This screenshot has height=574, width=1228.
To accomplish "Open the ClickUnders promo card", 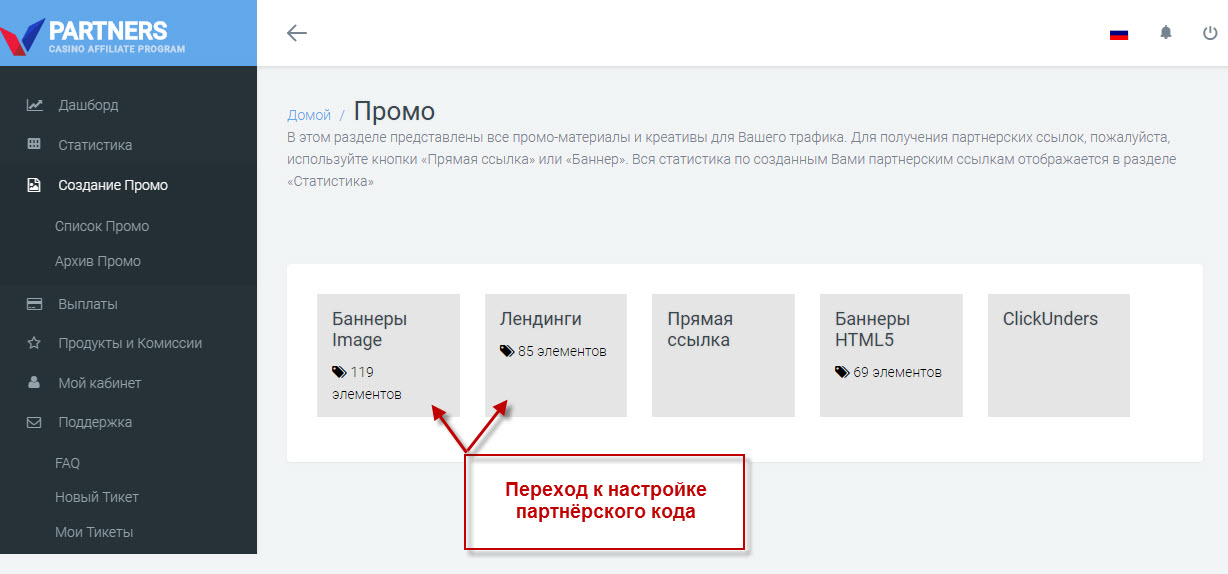I will coord(1059,355).
